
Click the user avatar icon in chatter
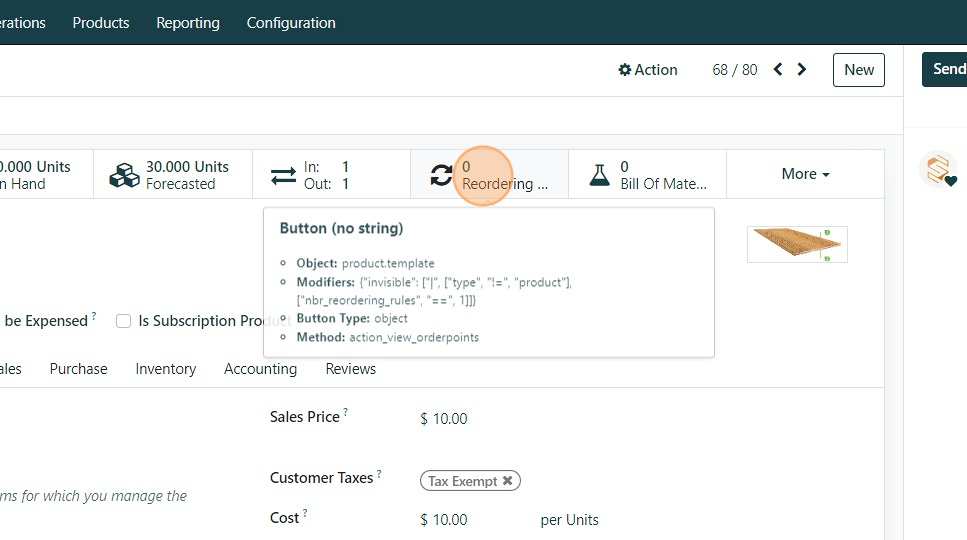(938, 170)
